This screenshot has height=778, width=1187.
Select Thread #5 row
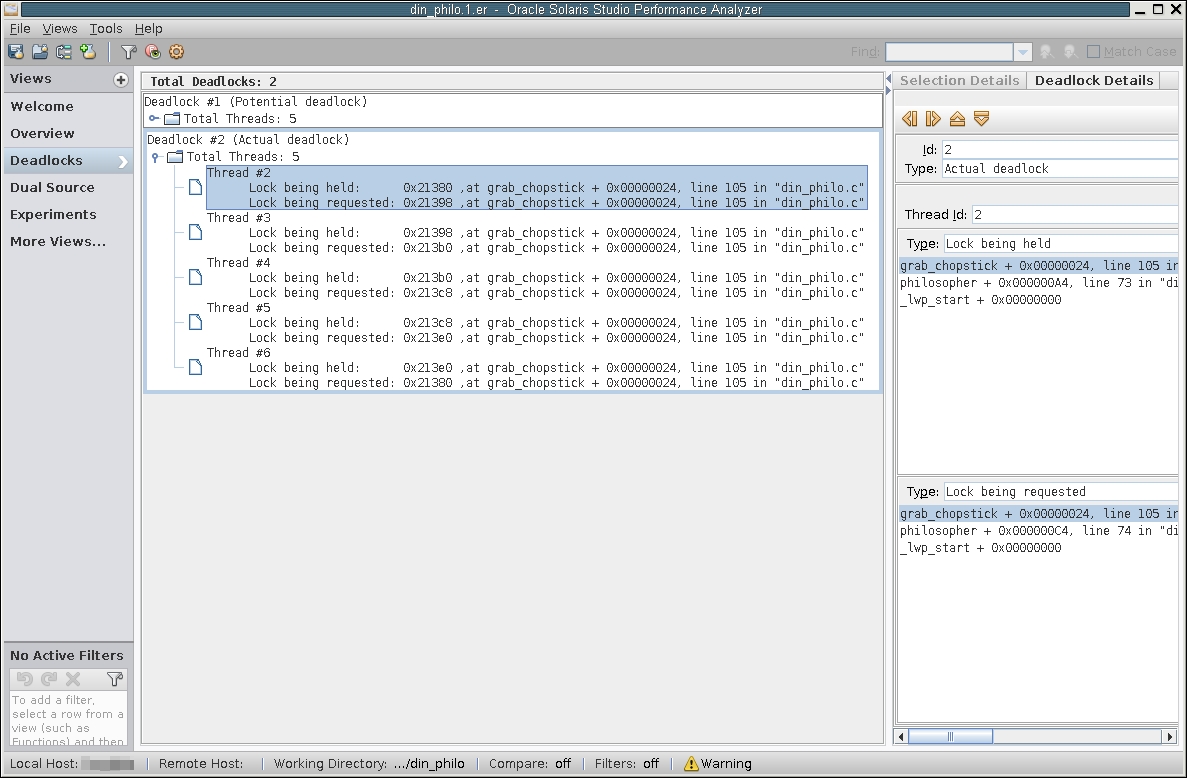pyautogui.click(x=537, y=323)
